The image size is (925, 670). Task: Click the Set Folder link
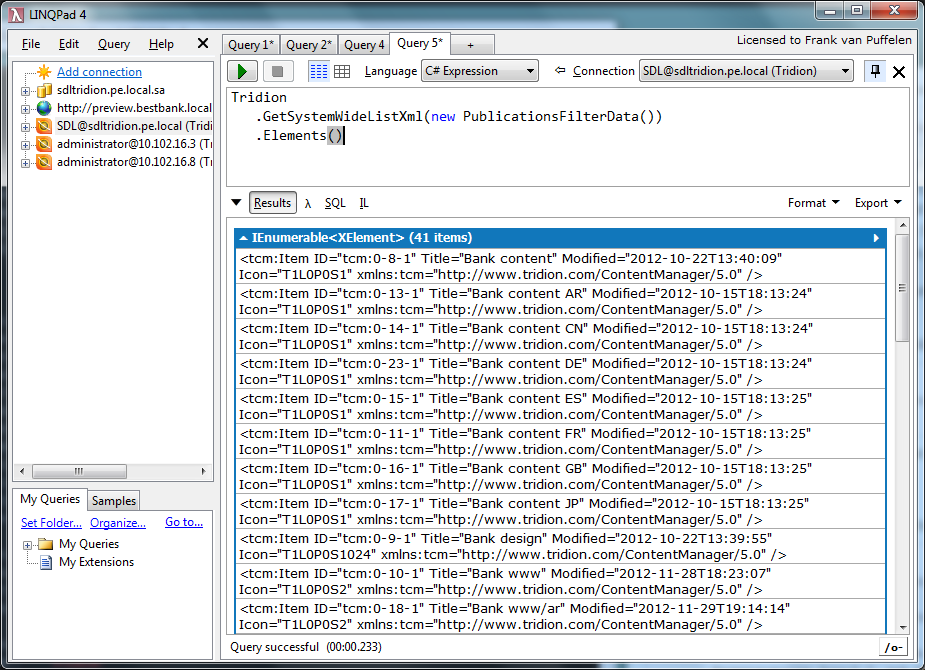(x=51, y=522)
